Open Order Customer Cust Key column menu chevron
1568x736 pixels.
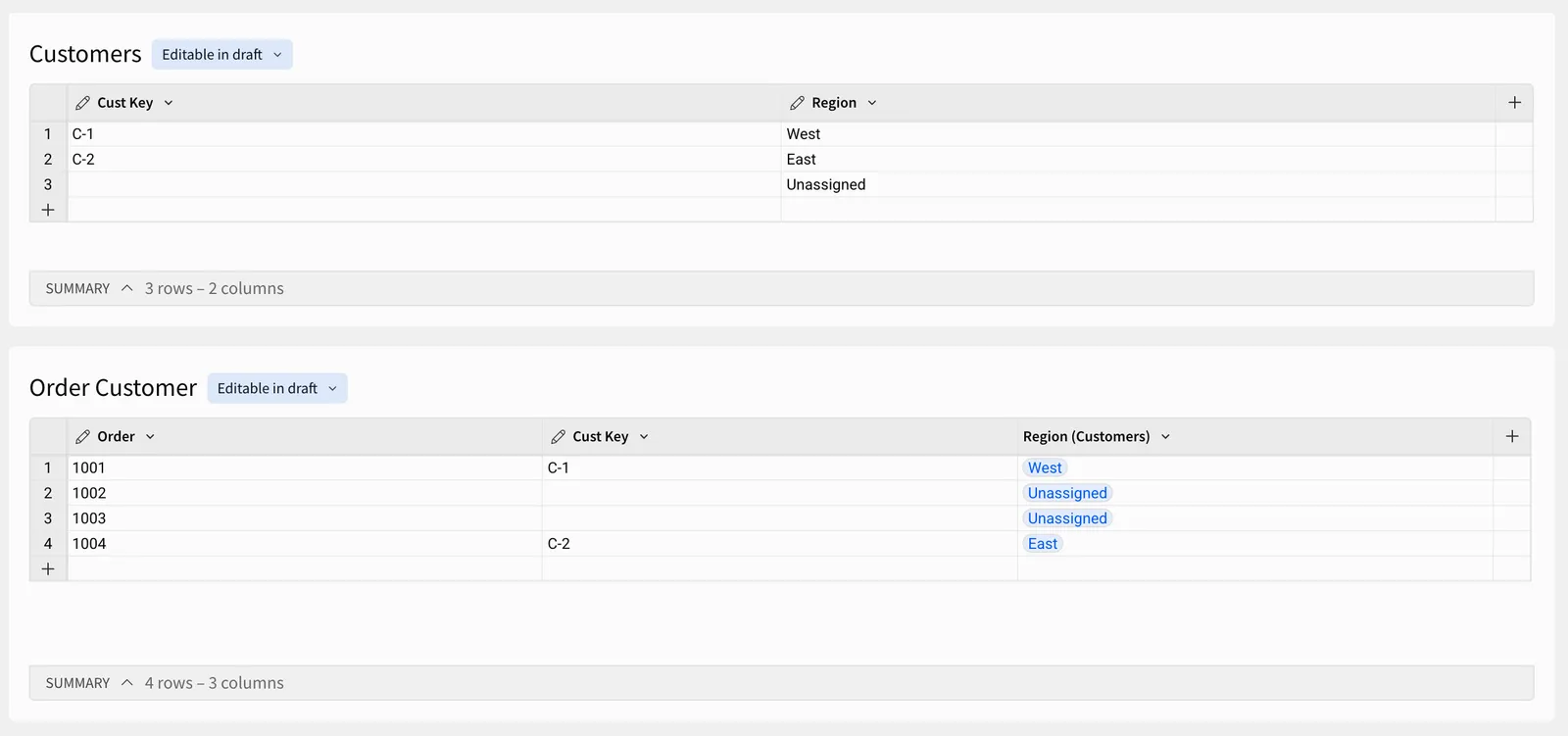tap(644, 437)
